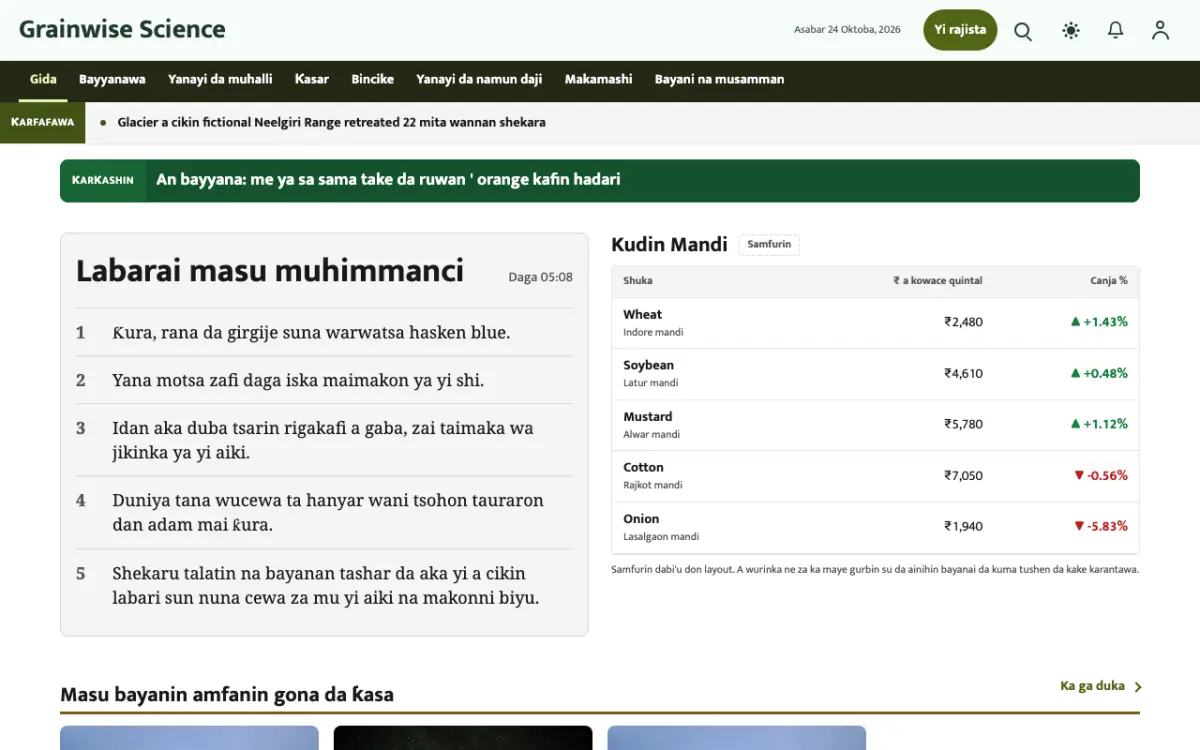This screenshot has height=750, width=1200.
Task: Click the Karkashin banner label
Action: pyautogui.click(x=103, y=180)
